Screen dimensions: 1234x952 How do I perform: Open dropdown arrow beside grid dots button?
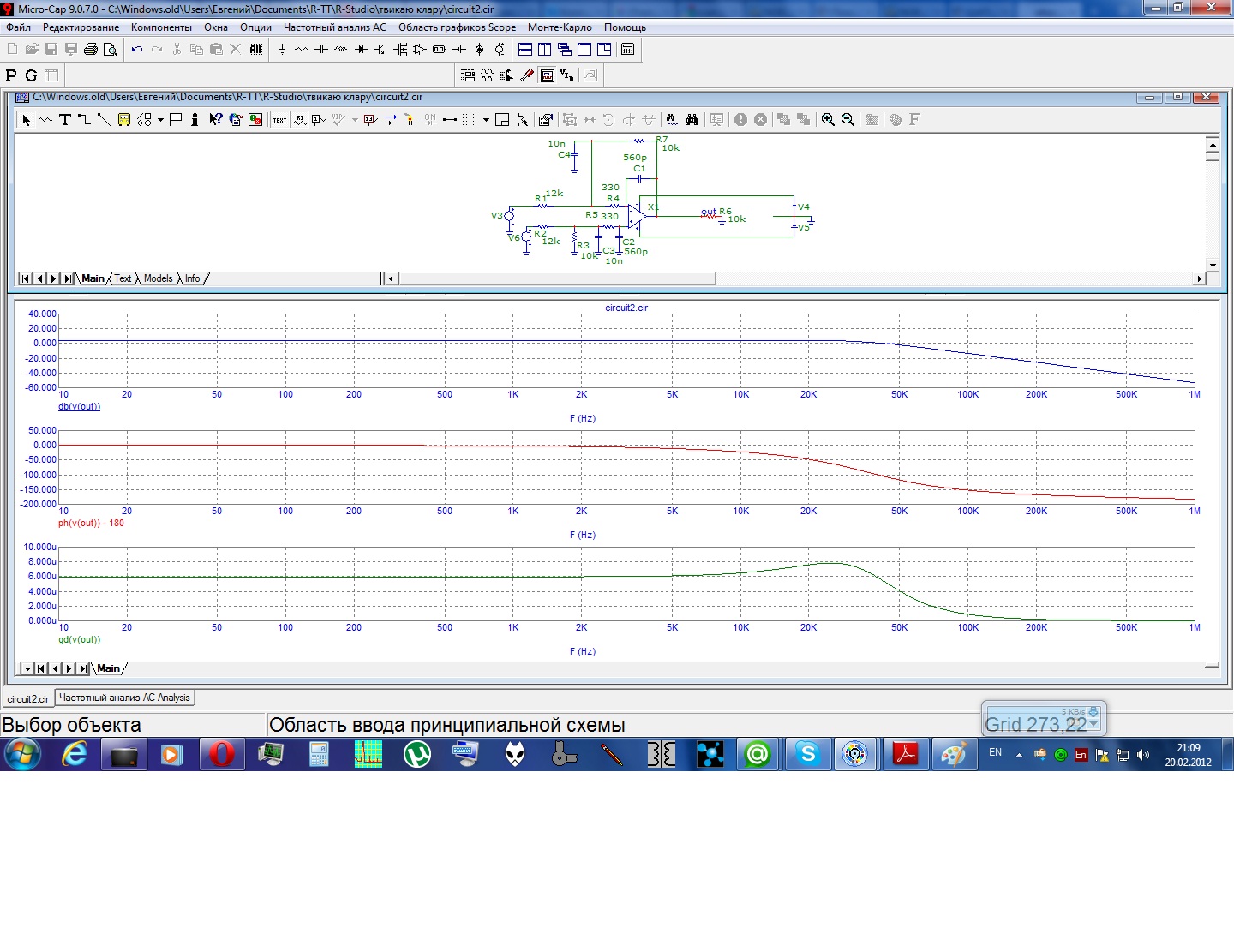pos(486,120)
